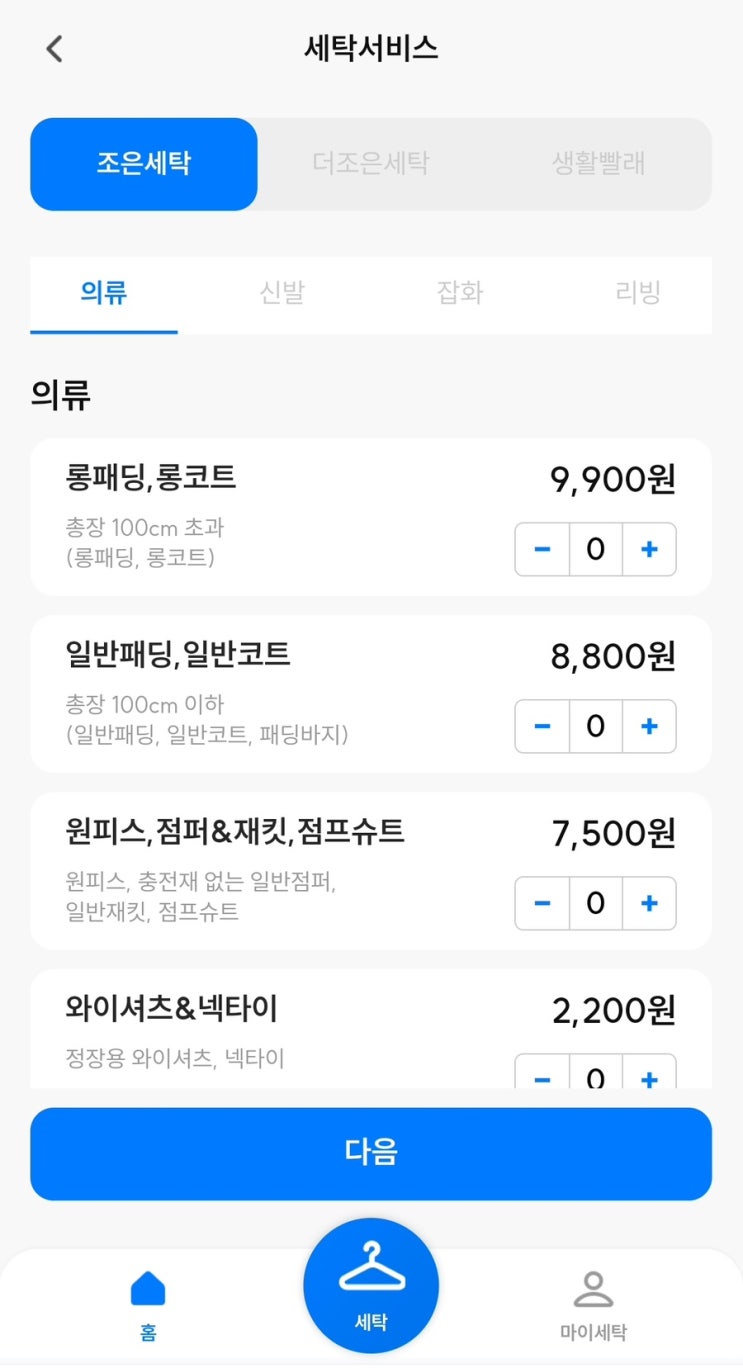Switch to 더조은세탁 service option
This screenshot has height=1368, width=743.
(371, 164)
